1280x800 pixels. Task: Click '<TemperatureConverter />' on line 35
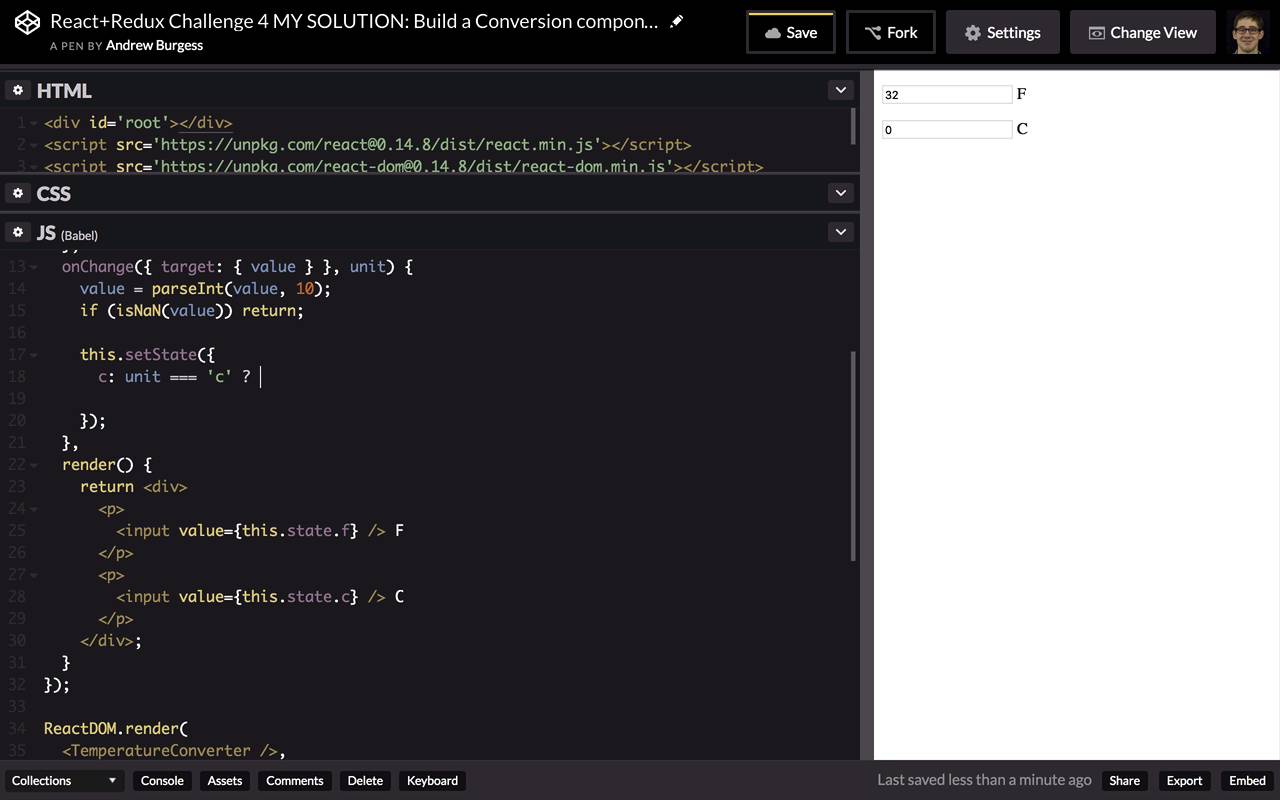(x=170, y=751)
